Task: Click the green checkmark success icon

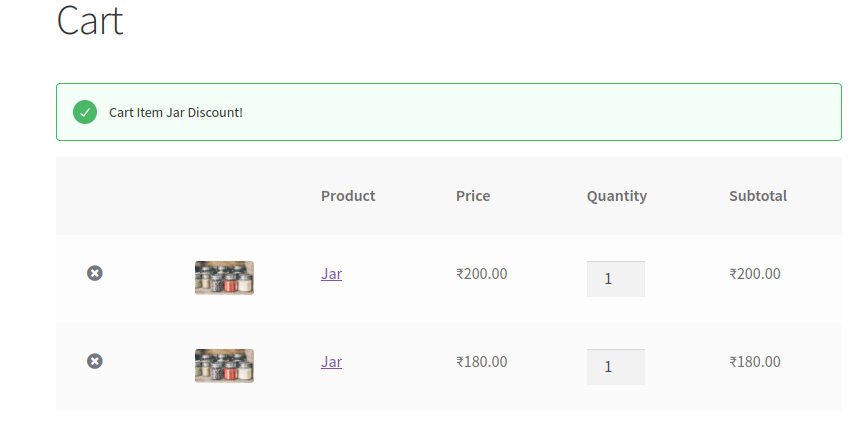Action: pos(85,112)
